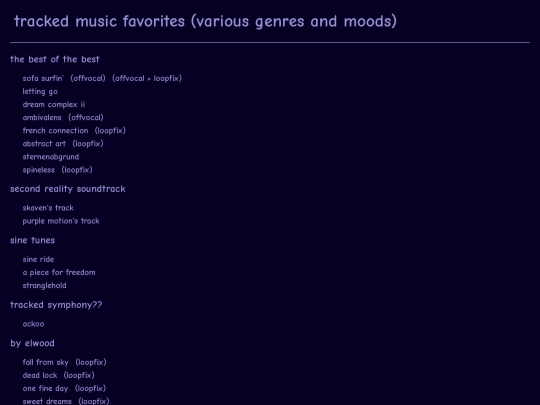Open the 'sweet dreams' track link
Image resolution: width=540 pixels, height=405 pixels.
click(x=47, y=401)
